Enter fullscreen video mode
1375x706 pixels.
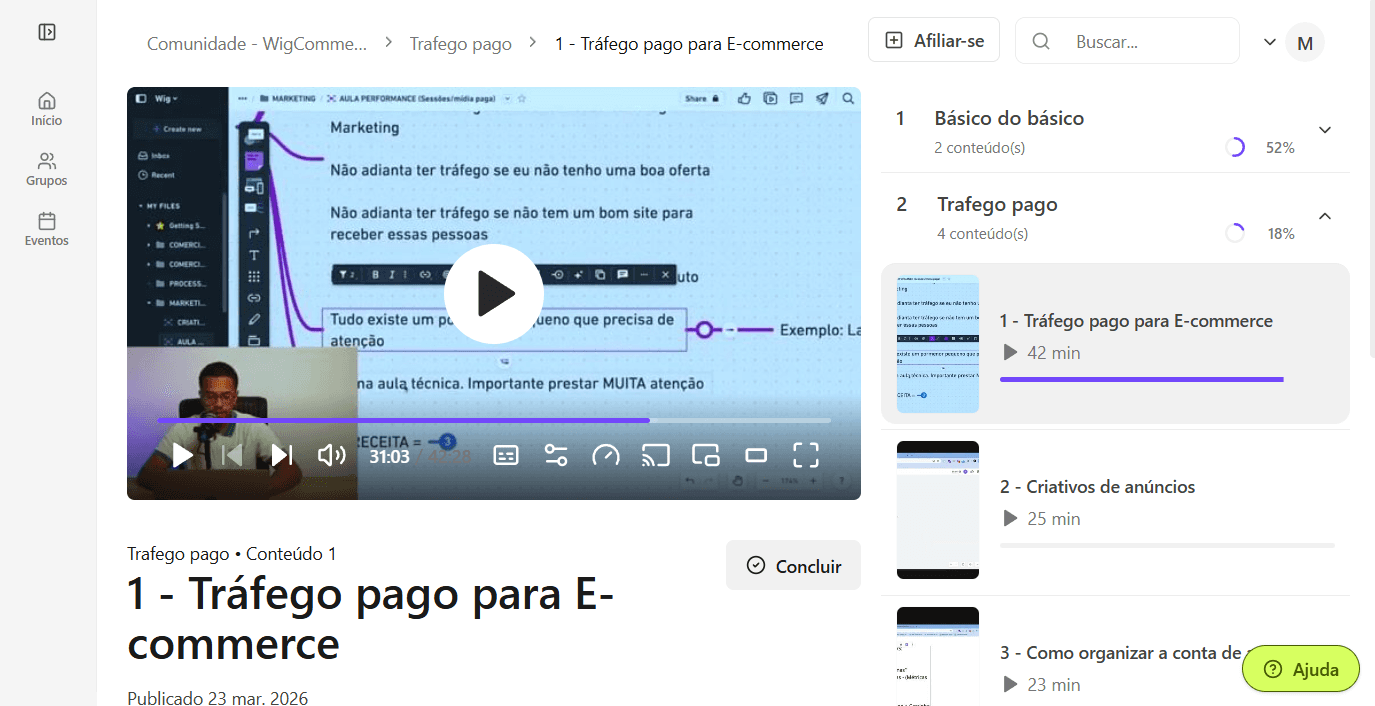click(806, 455)
